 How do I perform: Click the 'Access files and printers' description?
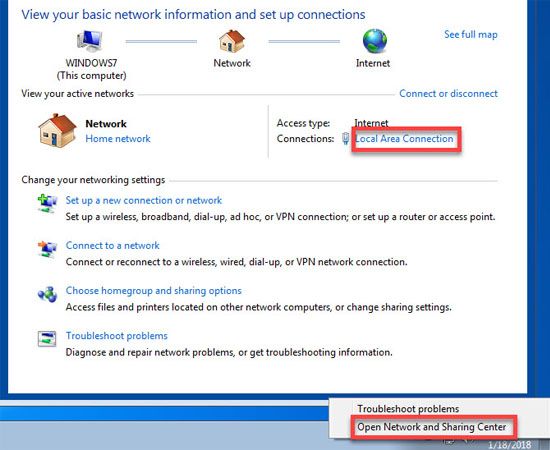click(x=259, y=307)
